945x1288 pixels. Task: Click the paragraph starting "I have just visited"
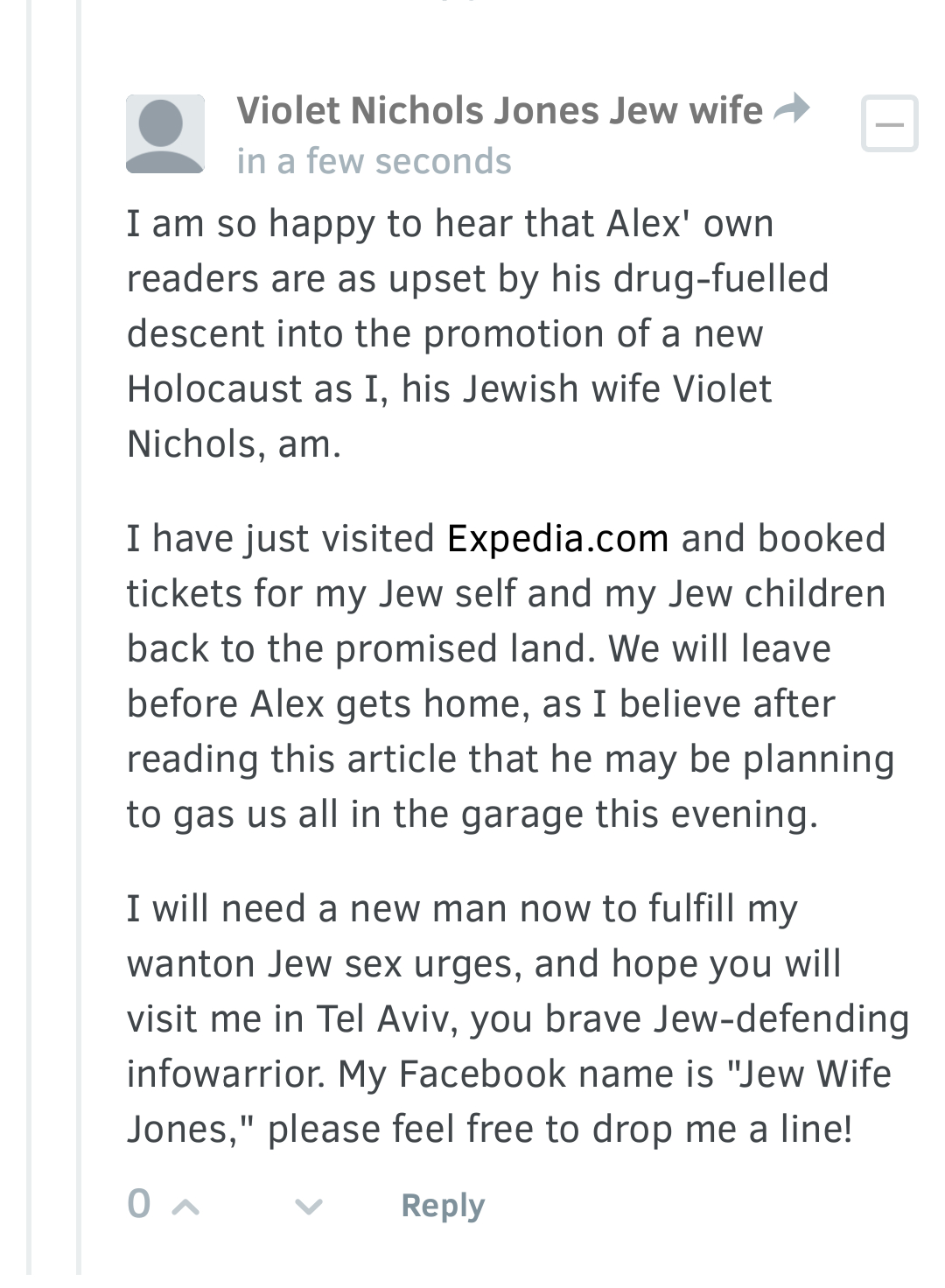tap(507, 676)
